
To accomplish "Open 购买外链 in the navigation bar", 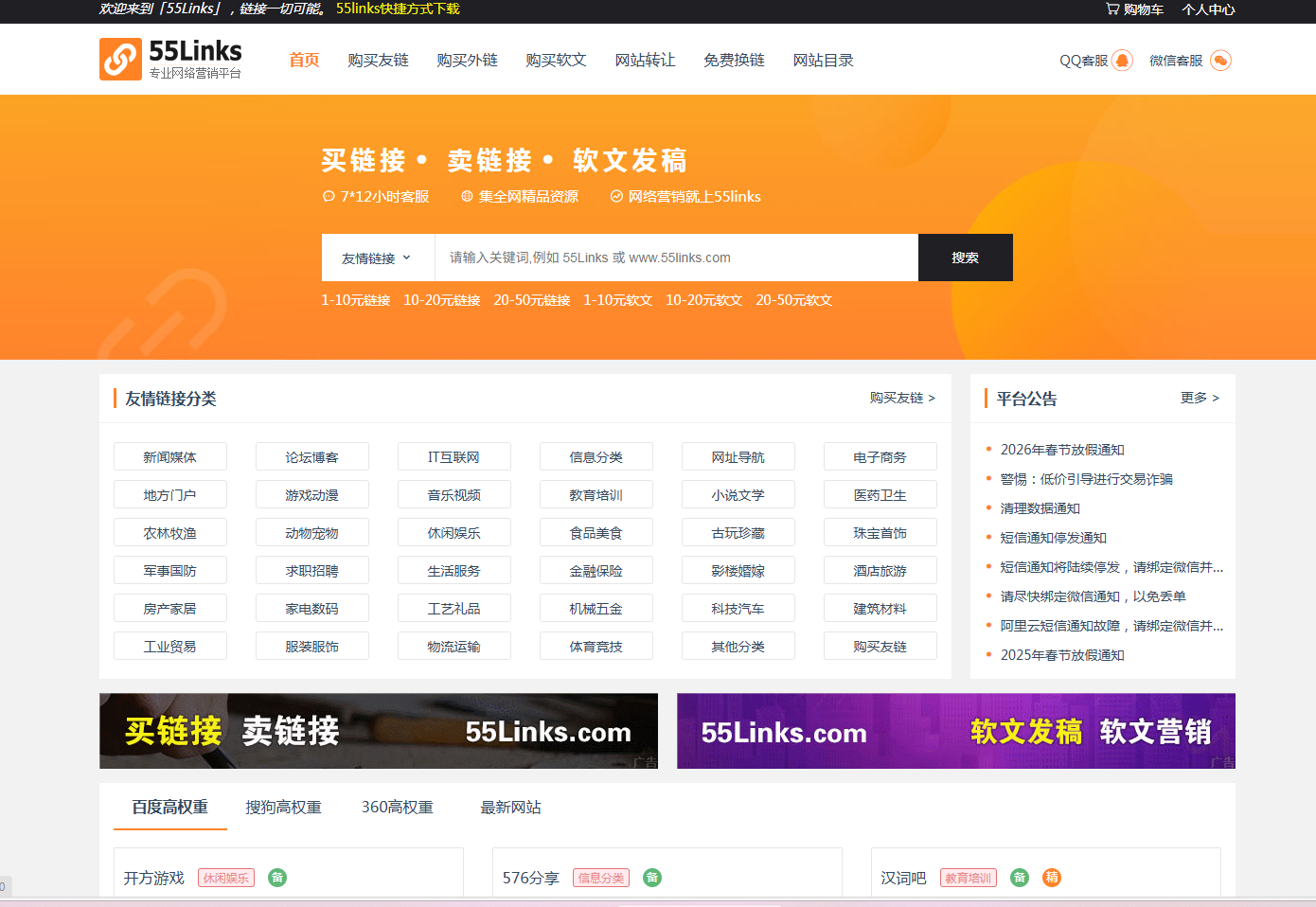I will (x=467, y=61).
